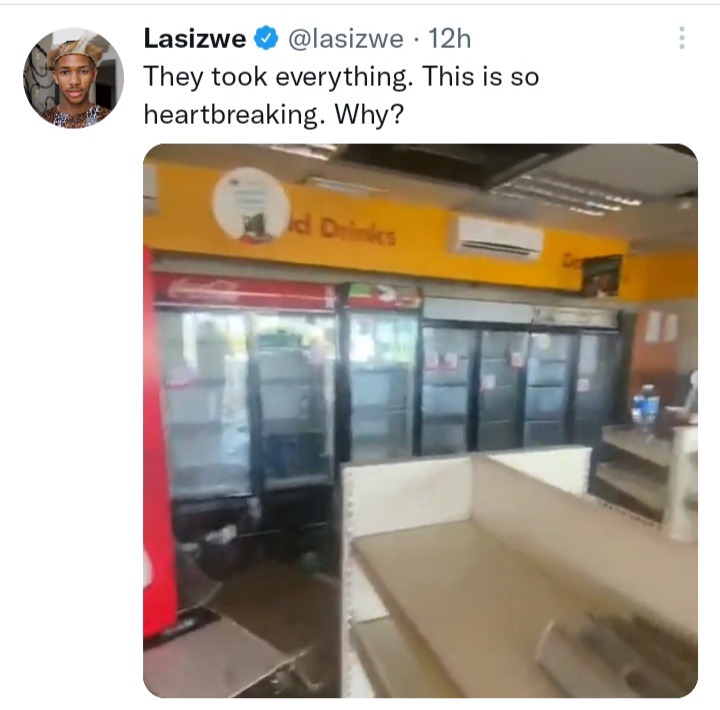720x710 pixels.
Task: Play the looted store video
Action: [420, 421]
